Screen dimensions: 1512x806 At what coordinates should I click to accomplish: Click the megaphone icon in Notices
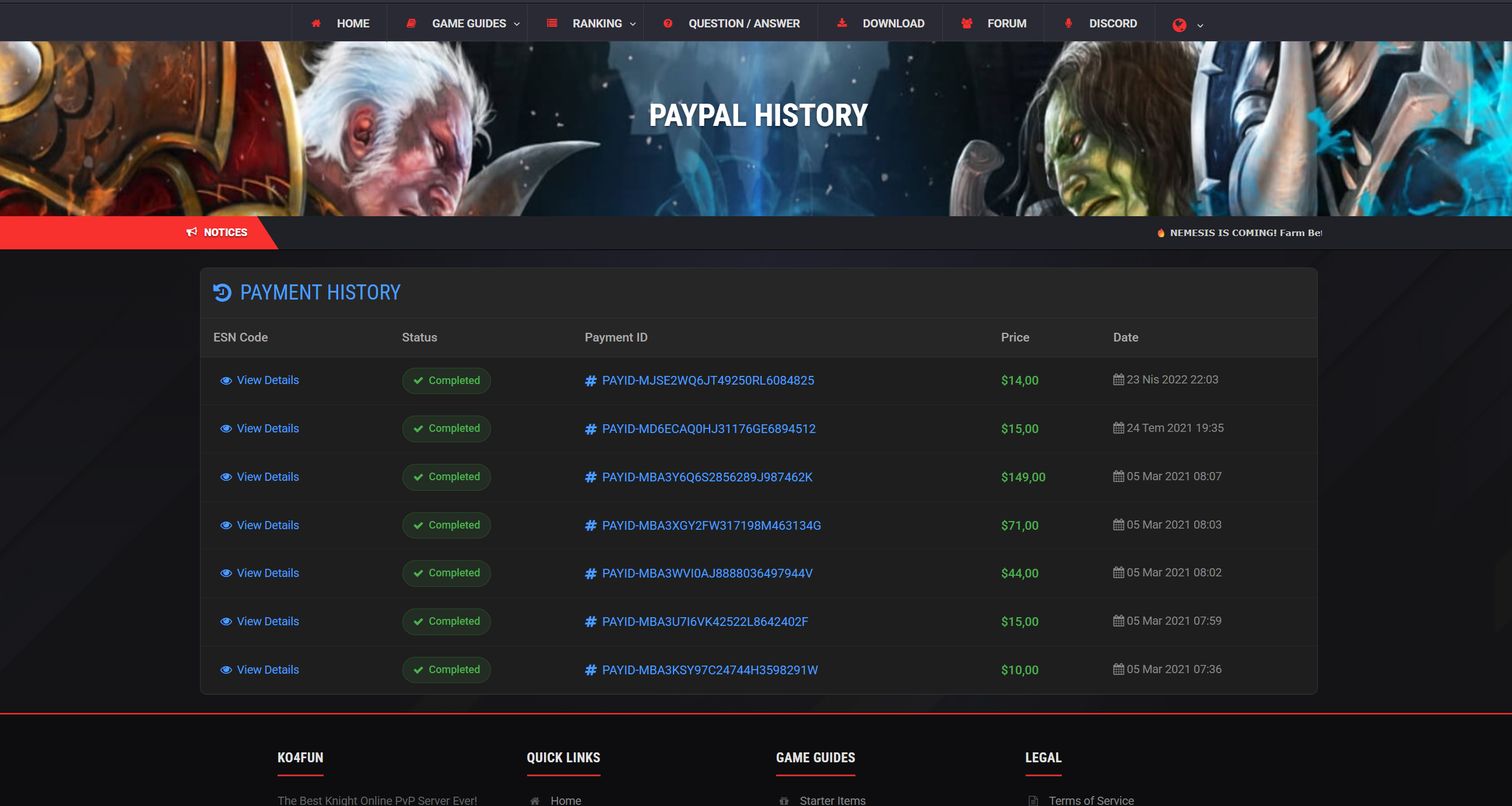click(191, 233)
